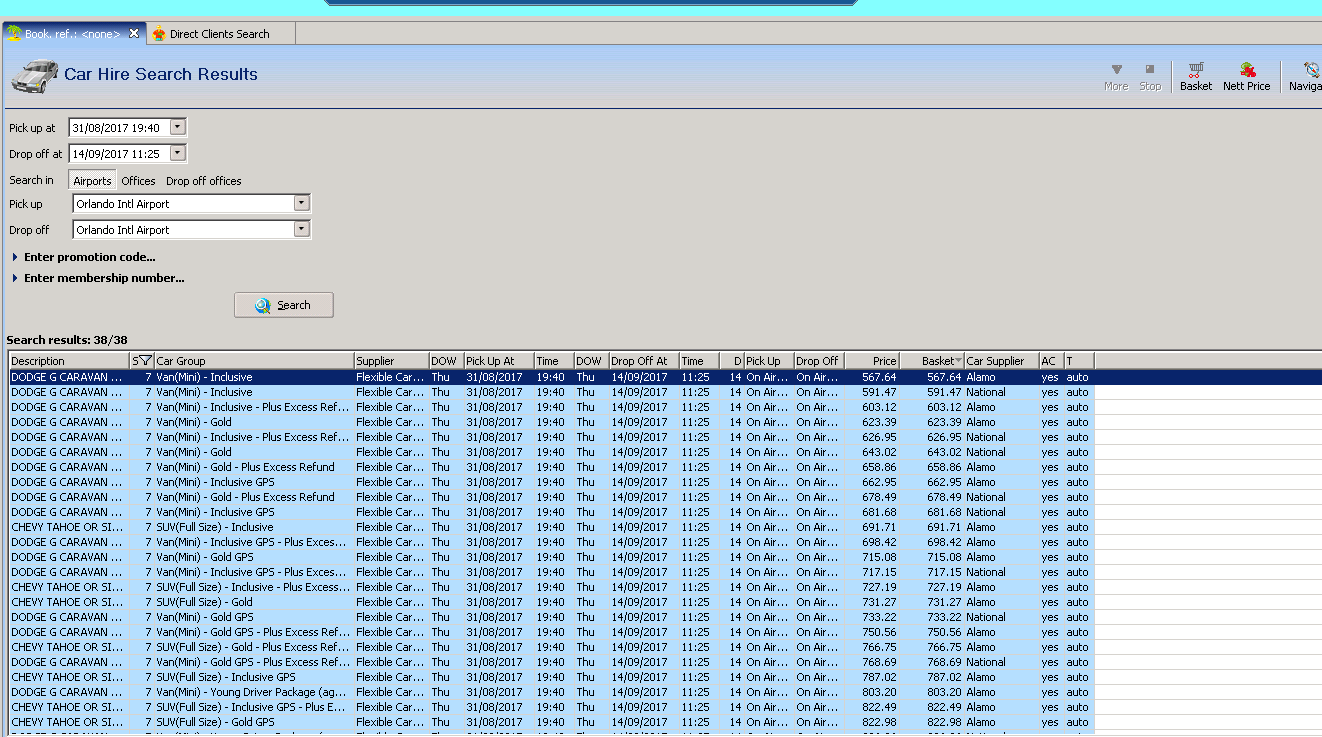Select the Offices search option
Image resolution: width=1322 pixels, height=737 pixels.
click(x=138, y=181)
